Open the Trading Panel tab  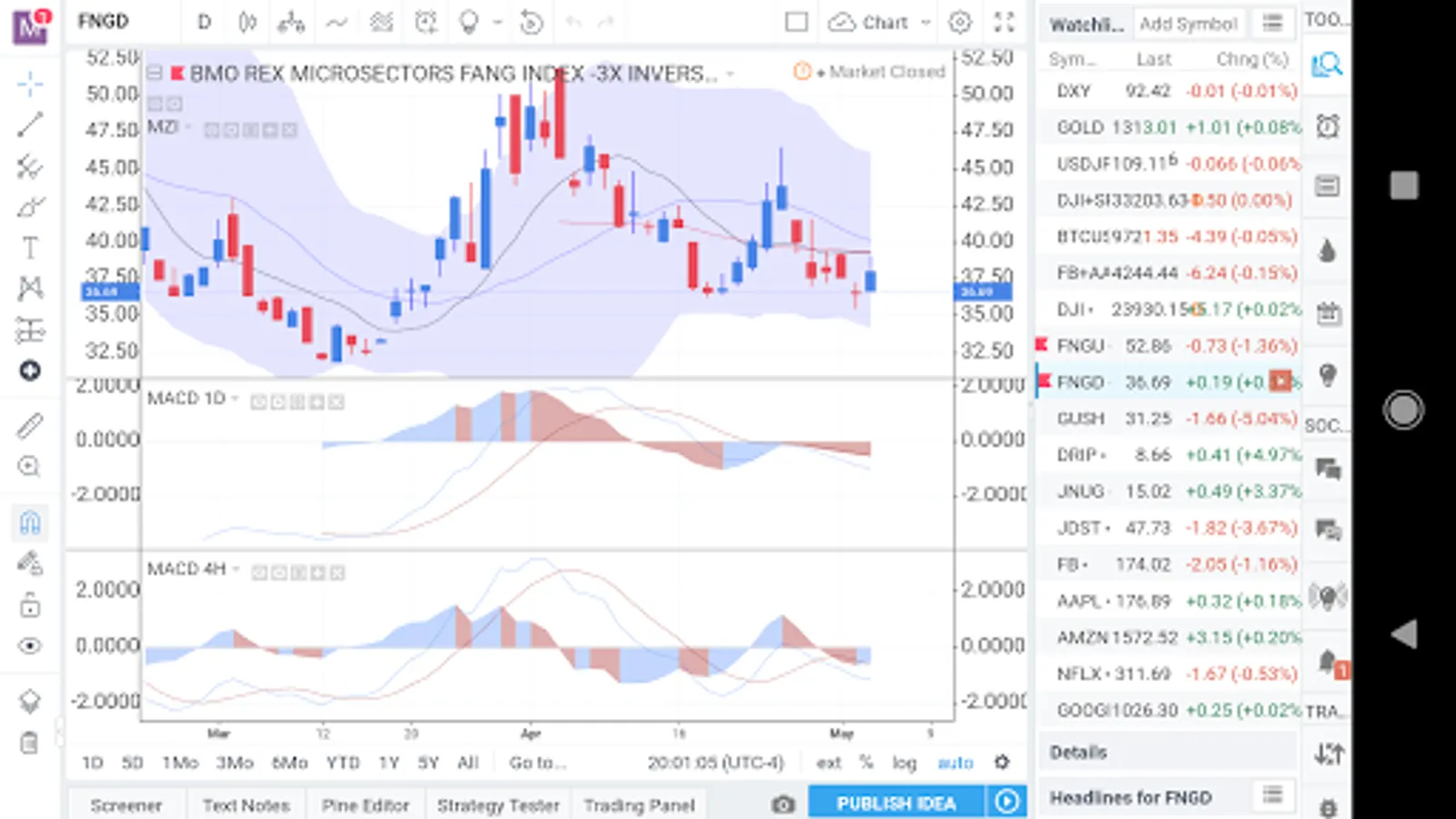pyautogui.click(x=639, y=805)
